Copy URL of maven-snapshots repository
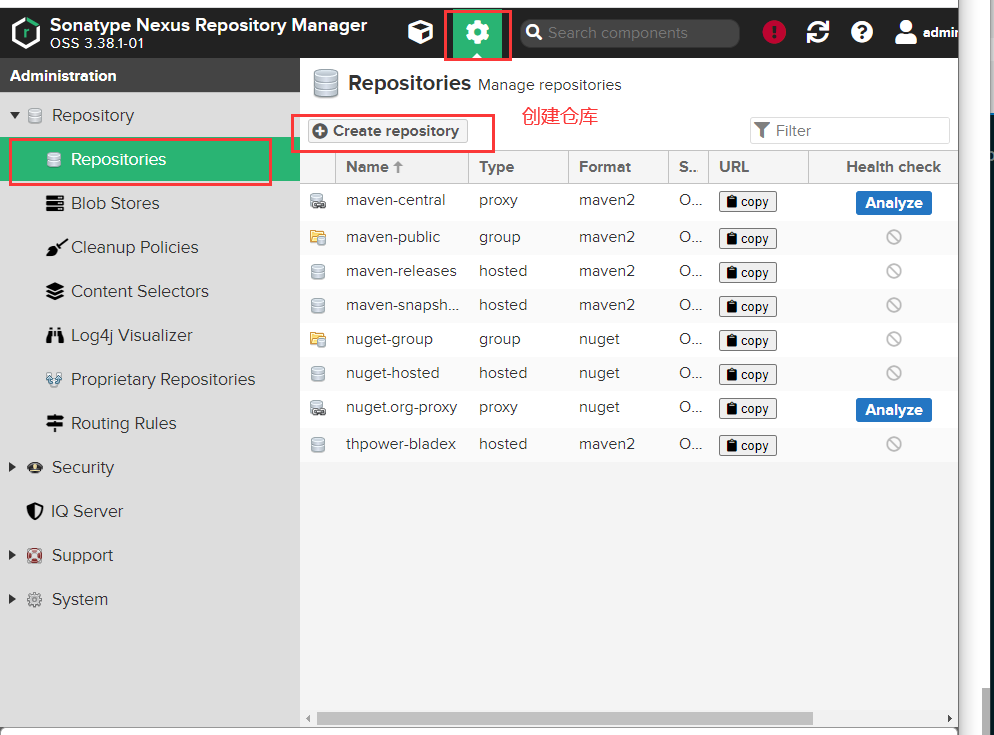This screenshot has height=735, width=994. tap(747, 307)
